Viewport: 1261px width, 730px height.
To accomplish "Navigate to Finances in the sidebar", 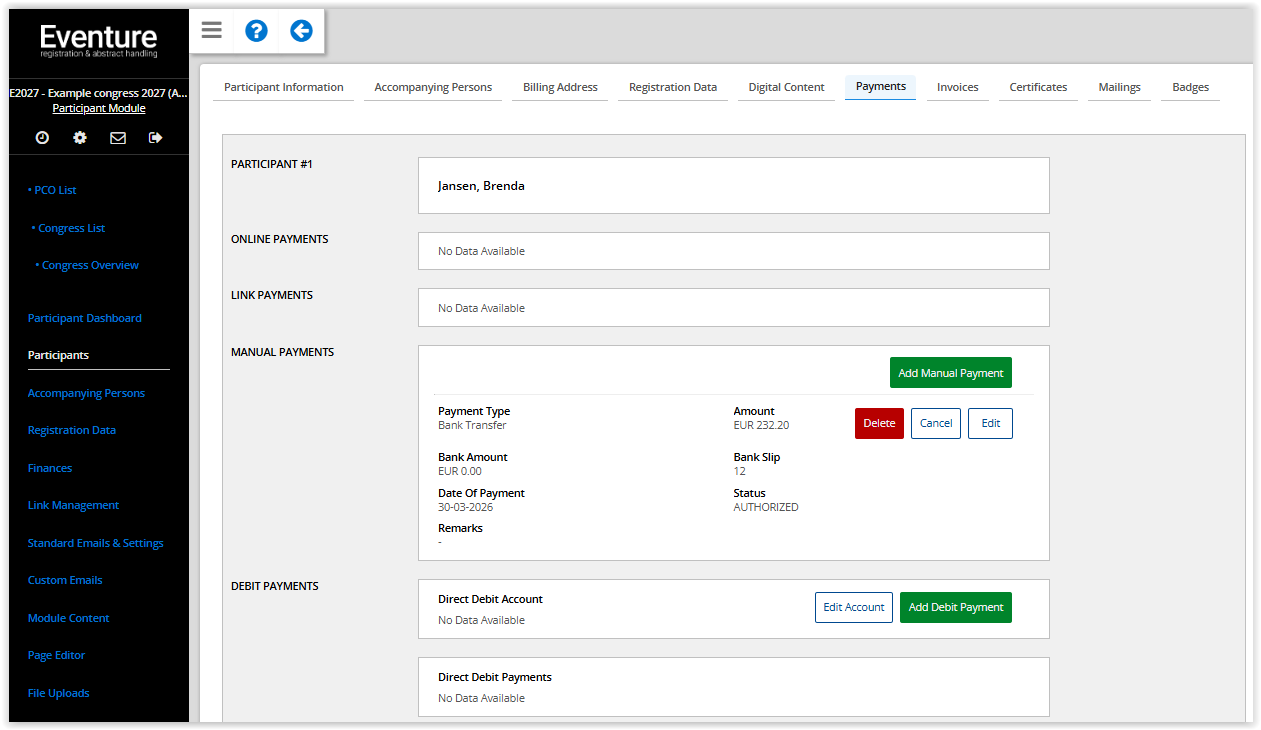I will pyautogui.click(x=50, y=468).
